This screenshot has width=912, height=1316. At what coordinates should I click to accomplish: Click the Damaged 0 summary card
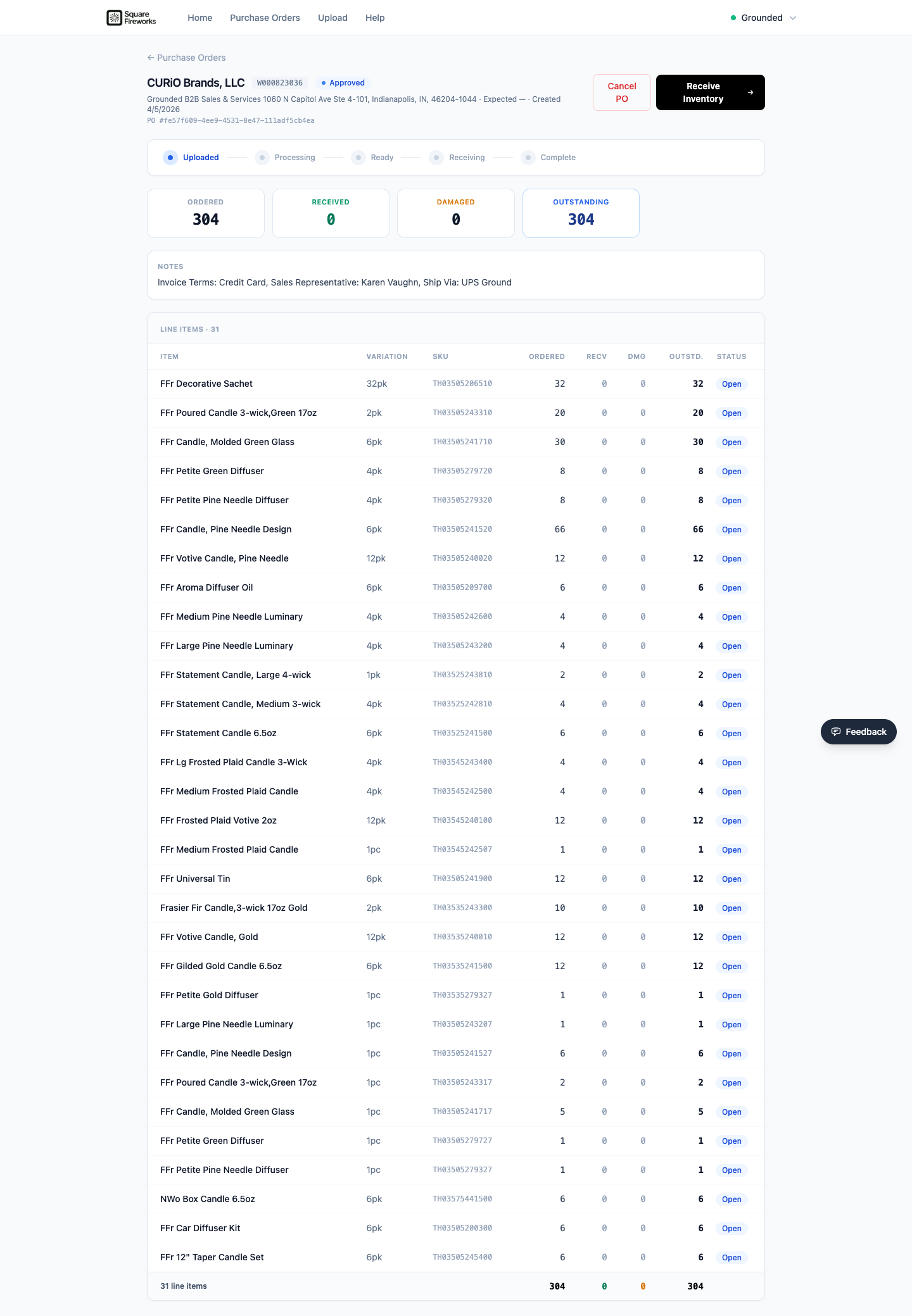(x=456, y=213)
